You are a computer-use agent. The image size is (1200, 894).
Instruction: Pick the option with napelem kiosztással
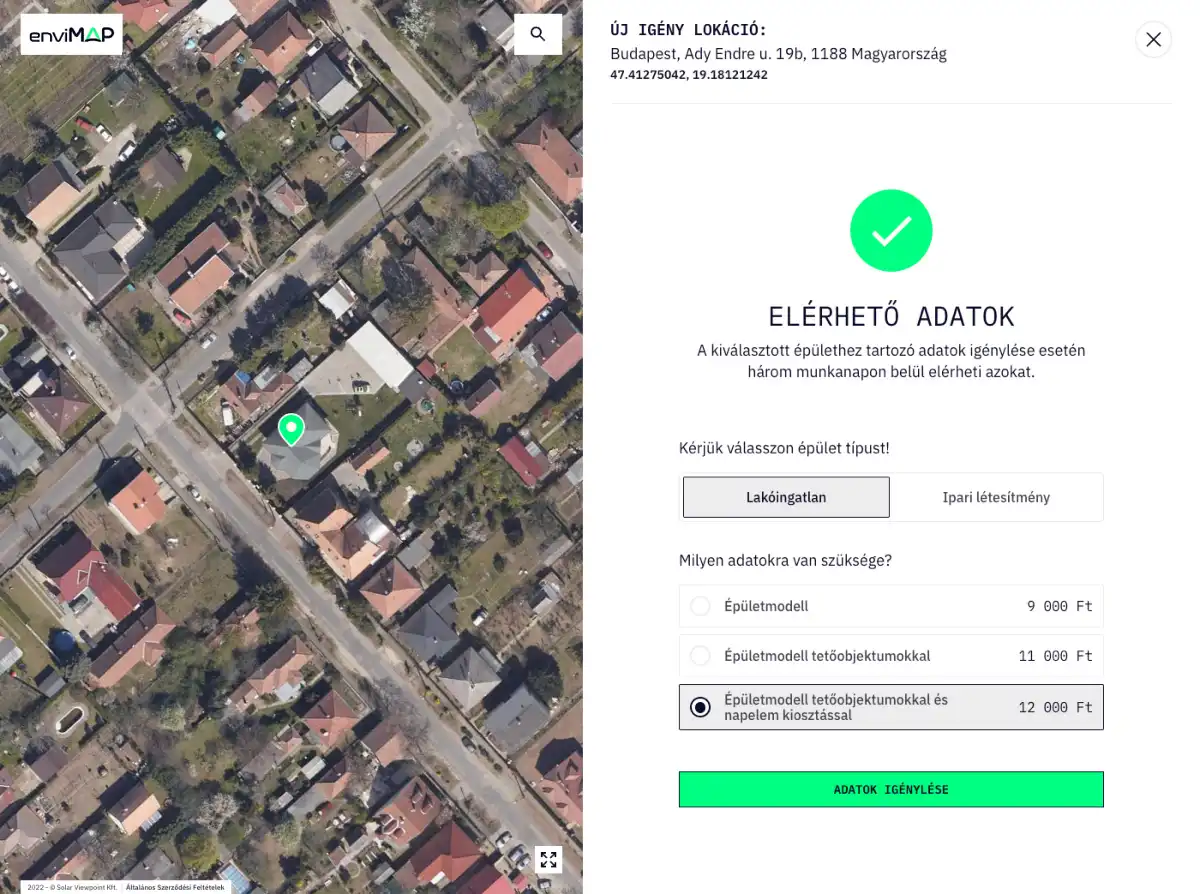click(701, 707)
